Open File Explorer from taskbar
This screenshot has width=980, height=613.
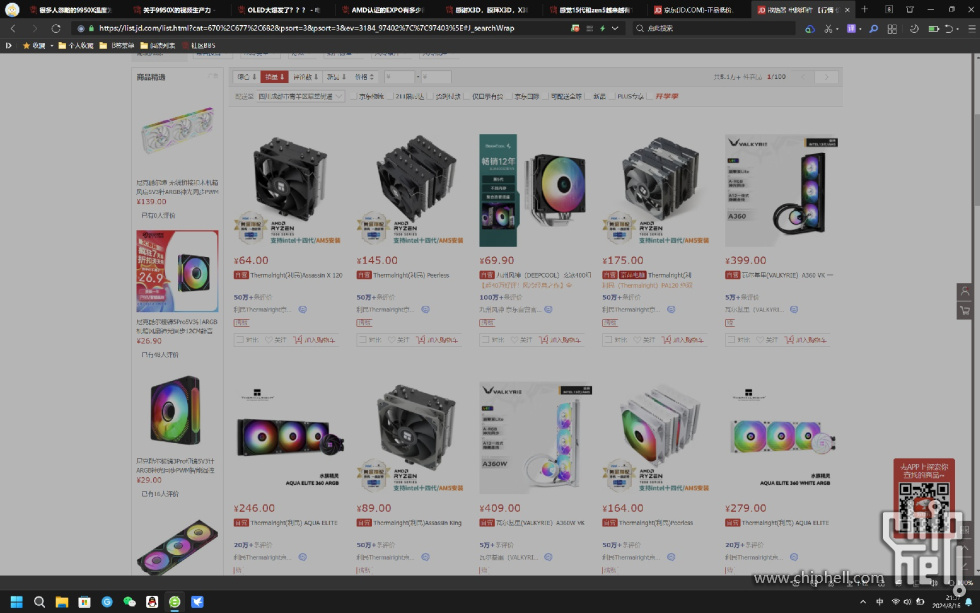click(61, 602)
